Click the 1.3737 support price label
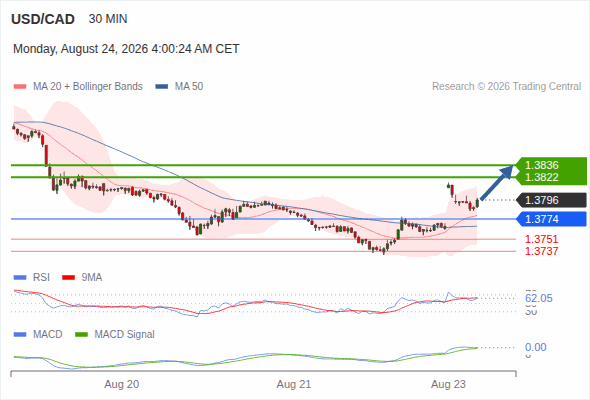This screenshot has width=590, height=400. click(x=542, y=251)
